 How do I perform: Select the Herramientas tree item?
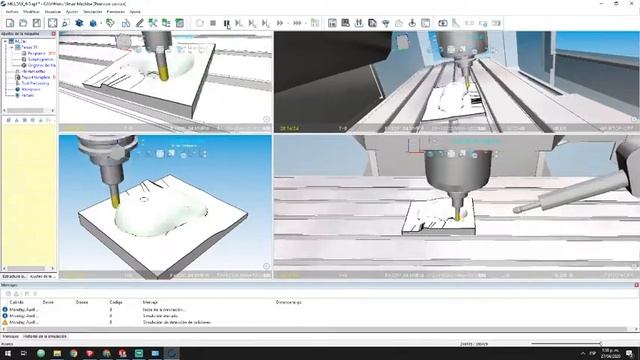coord(33,71)
